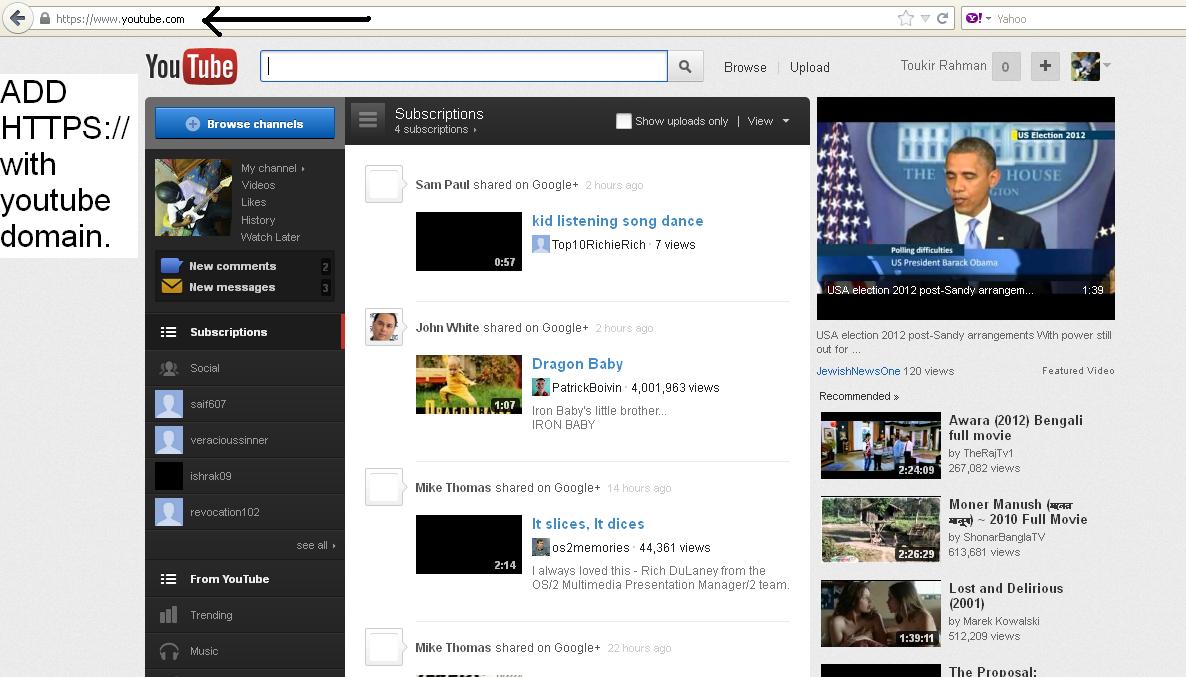The image size is (1186, 677).
Task: Select the Subscriptions sidebar tab
Action: pyautogui.click(x=244, y=332)
